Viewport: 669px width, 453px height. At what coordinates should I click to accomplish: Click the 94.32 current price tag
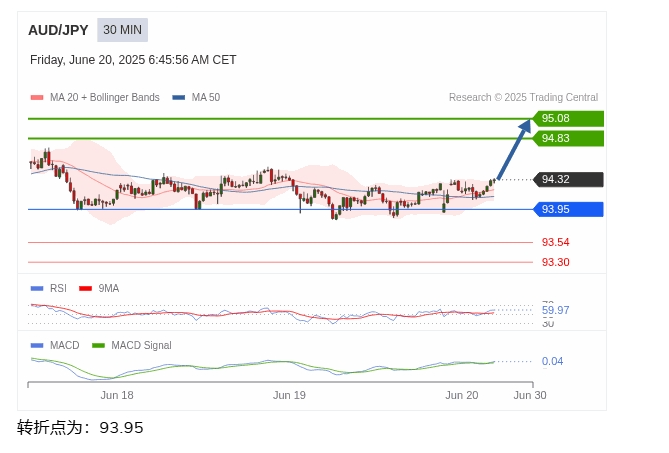(x=569, y=179)
